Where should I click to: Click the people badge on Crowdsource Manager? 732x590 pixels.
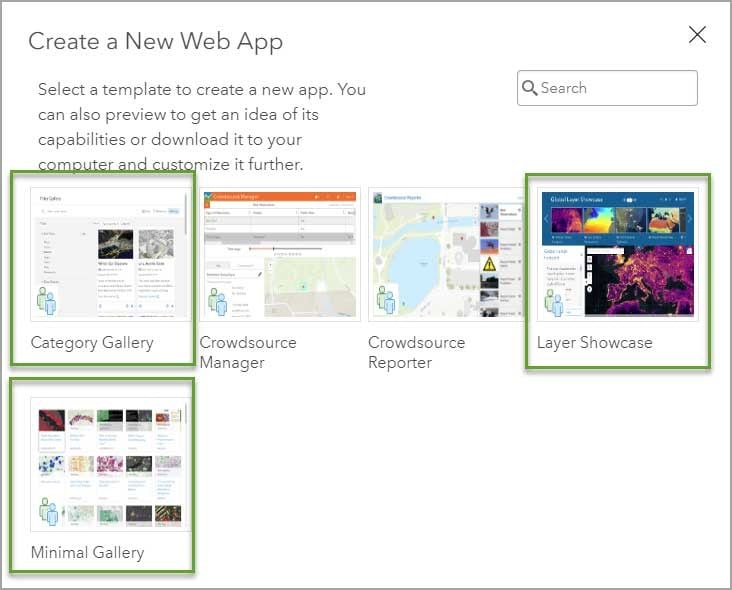point(218,302)
